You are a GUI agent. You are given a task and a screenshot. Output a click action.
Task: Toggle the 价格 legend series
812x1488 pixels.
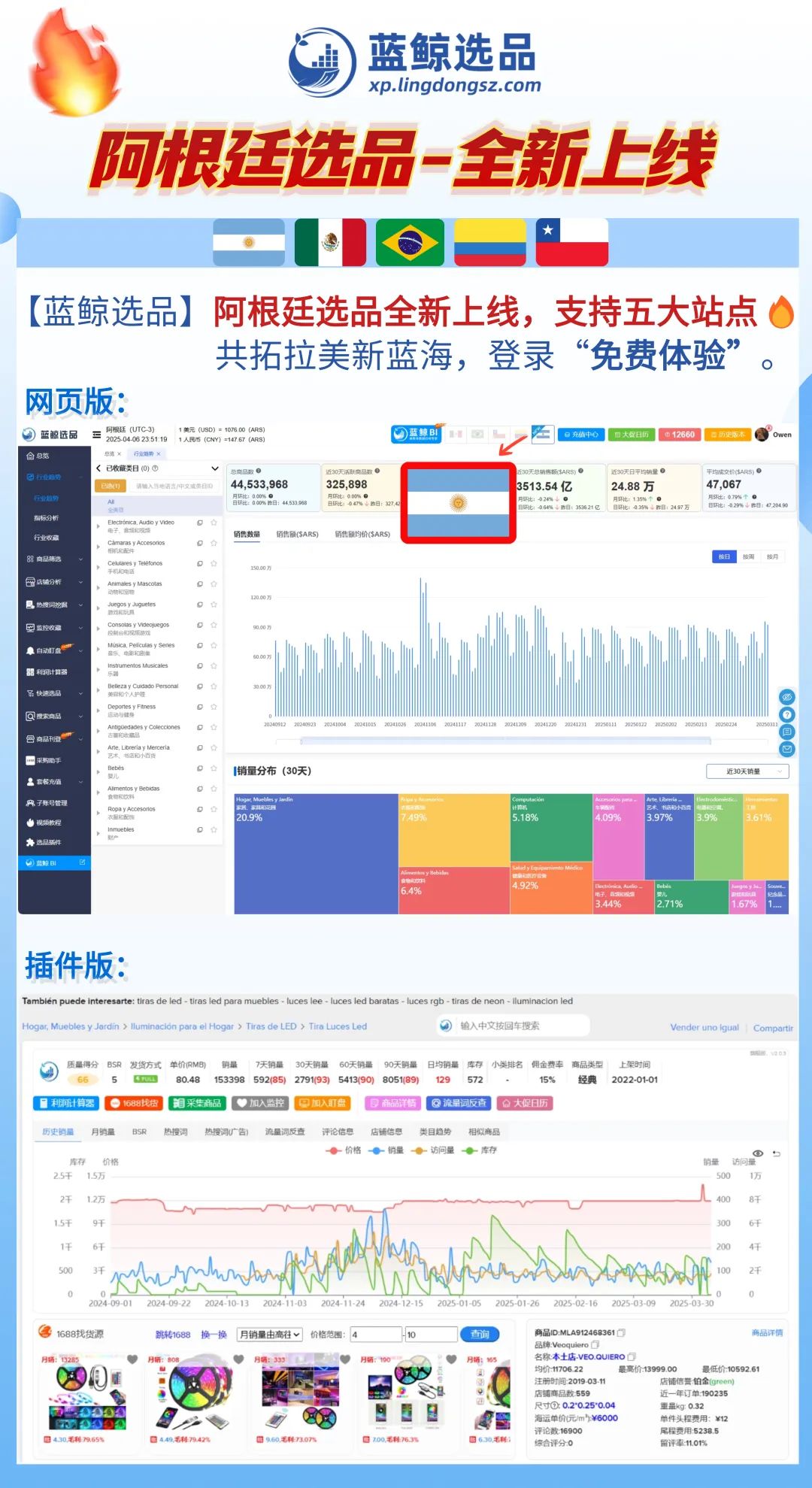pyautogui.click(x=344, y=1150)
